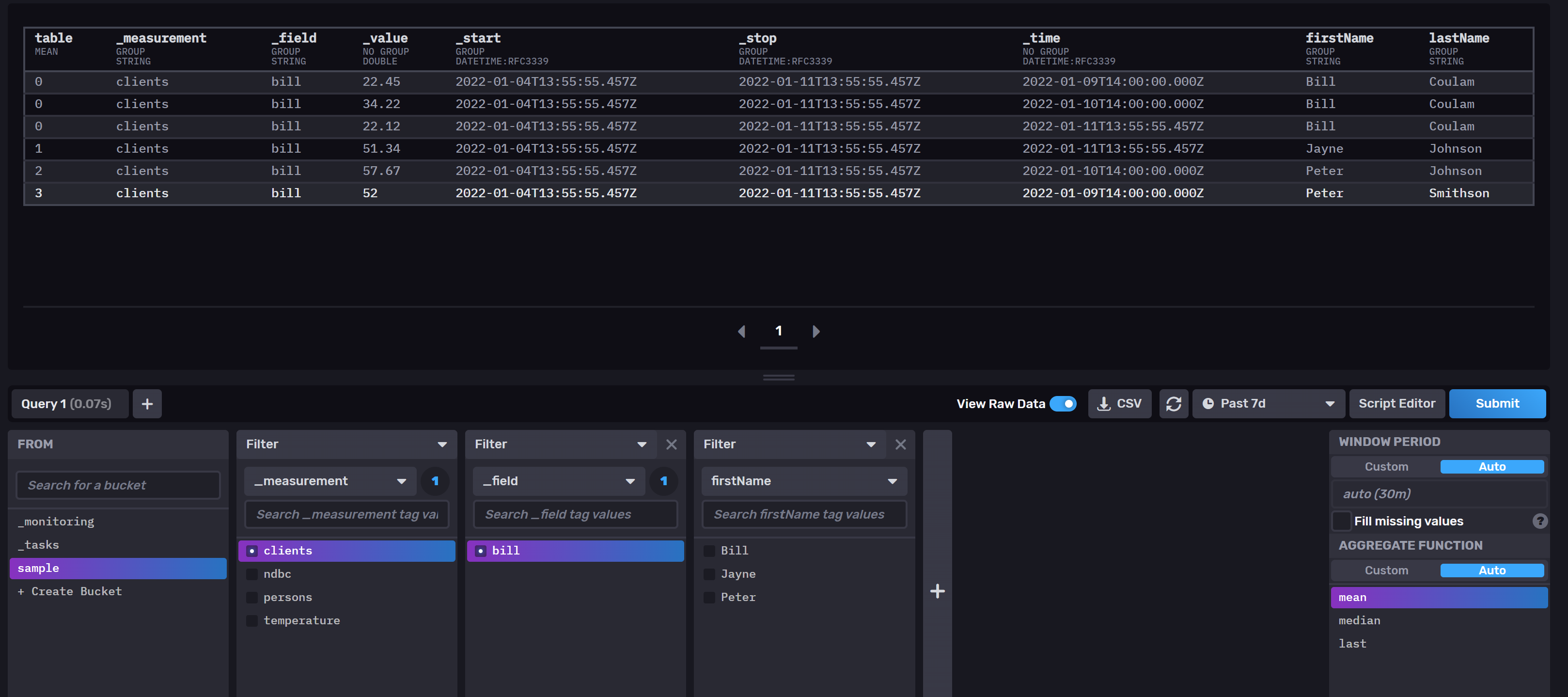This screenshot has width=1568, height=697.
Task: Click the auto (30m) window period field
Action: [1439, 494]
